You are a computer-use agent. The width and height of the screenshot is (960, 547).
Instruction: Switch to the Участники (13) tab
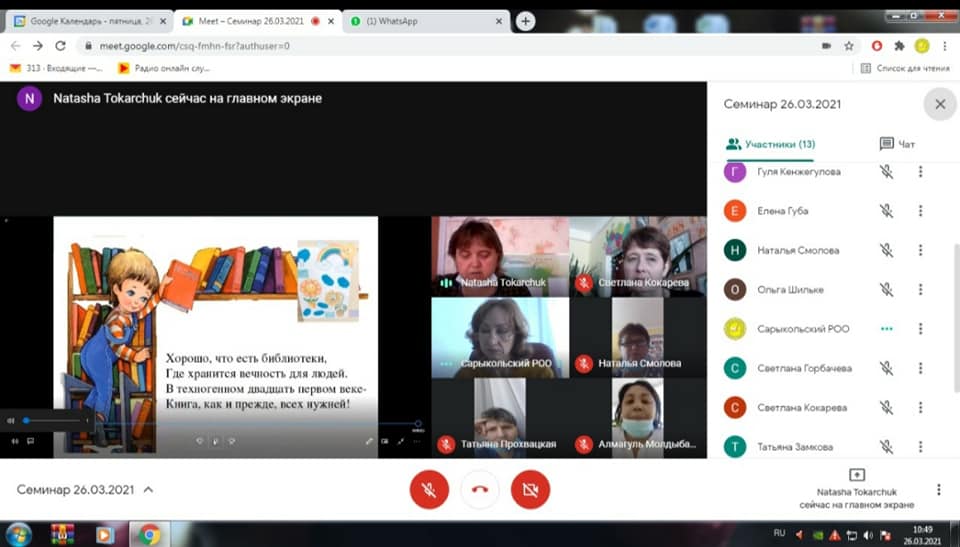click(x=770, y=145)
